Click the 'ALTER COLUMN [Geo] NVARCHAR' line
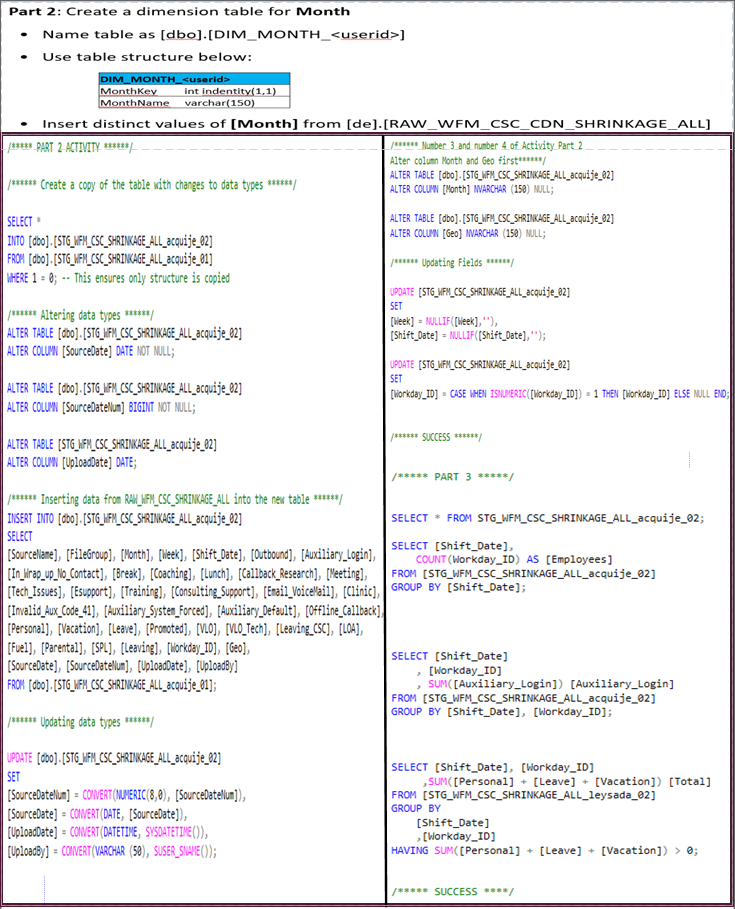 [x=468, y=233]
